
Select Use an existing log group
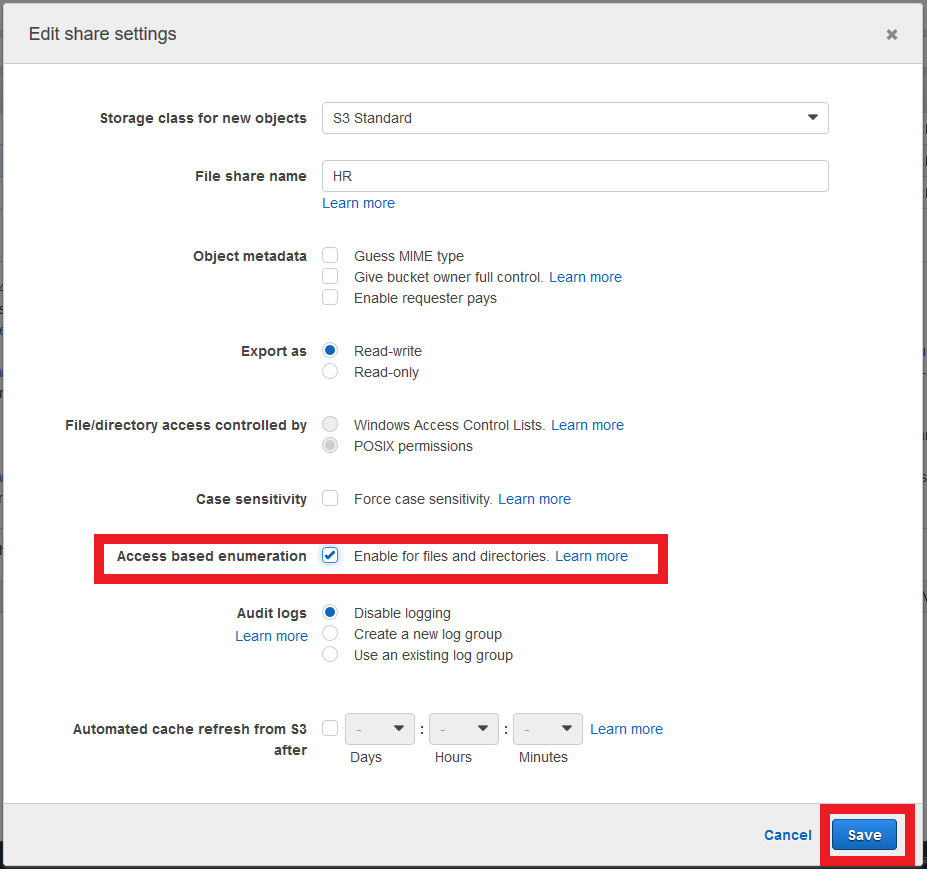click(x=330, y=654)
